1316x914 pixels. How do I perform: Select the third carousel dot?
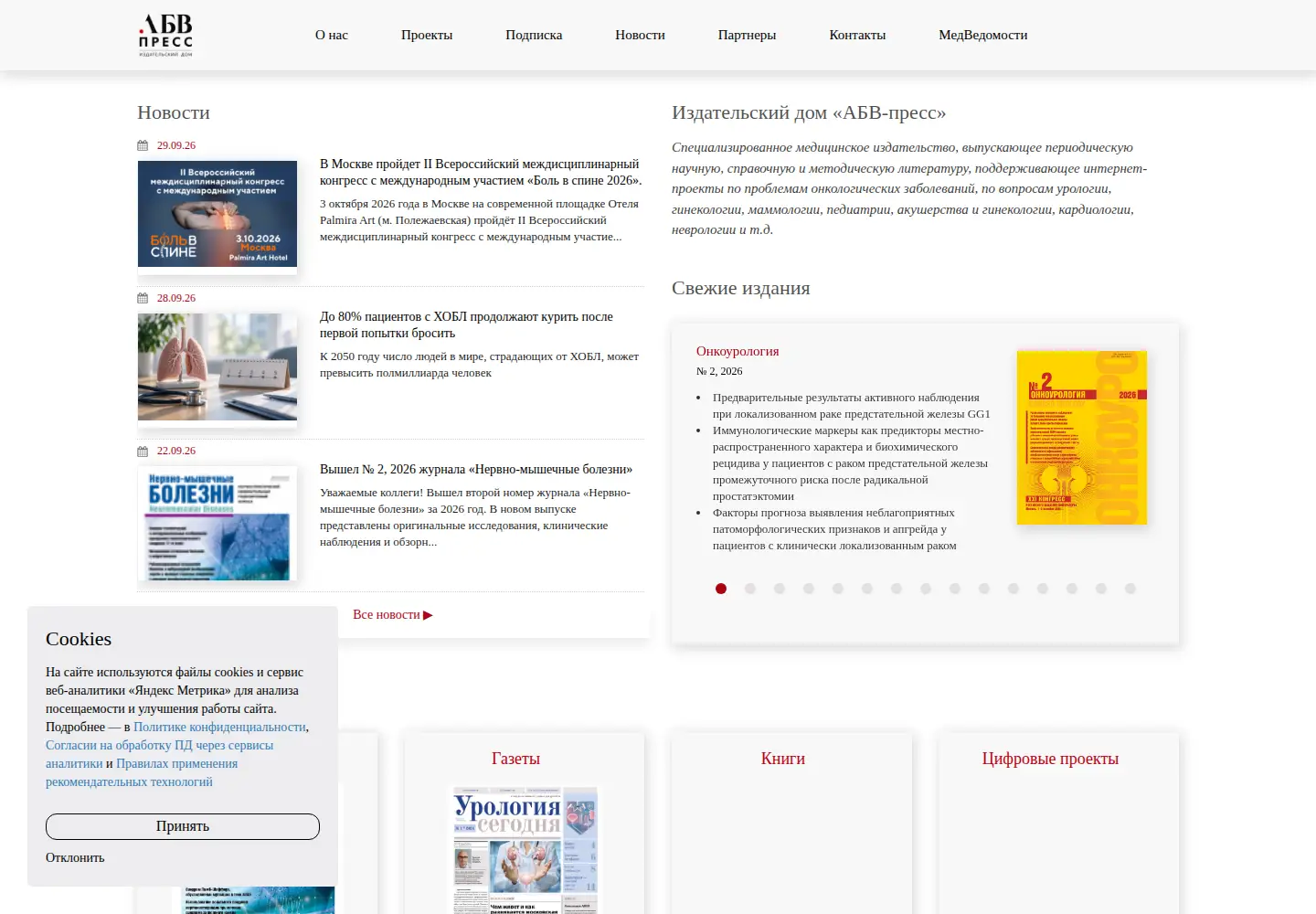point(780,589)
